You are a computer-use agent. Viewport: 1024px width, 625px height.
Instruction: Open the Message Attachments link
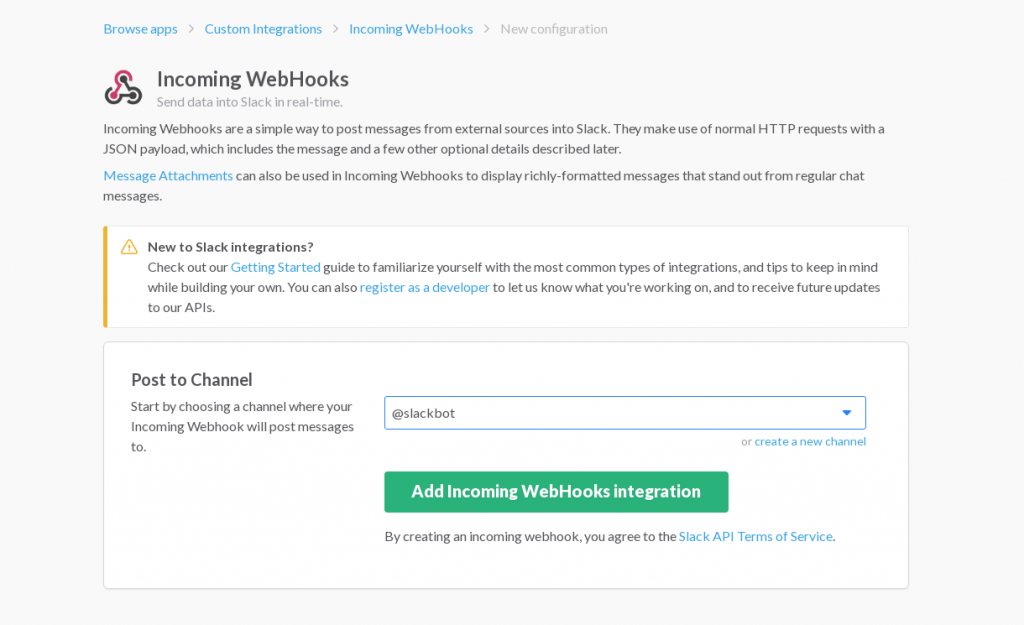click(x=168, y=176)
